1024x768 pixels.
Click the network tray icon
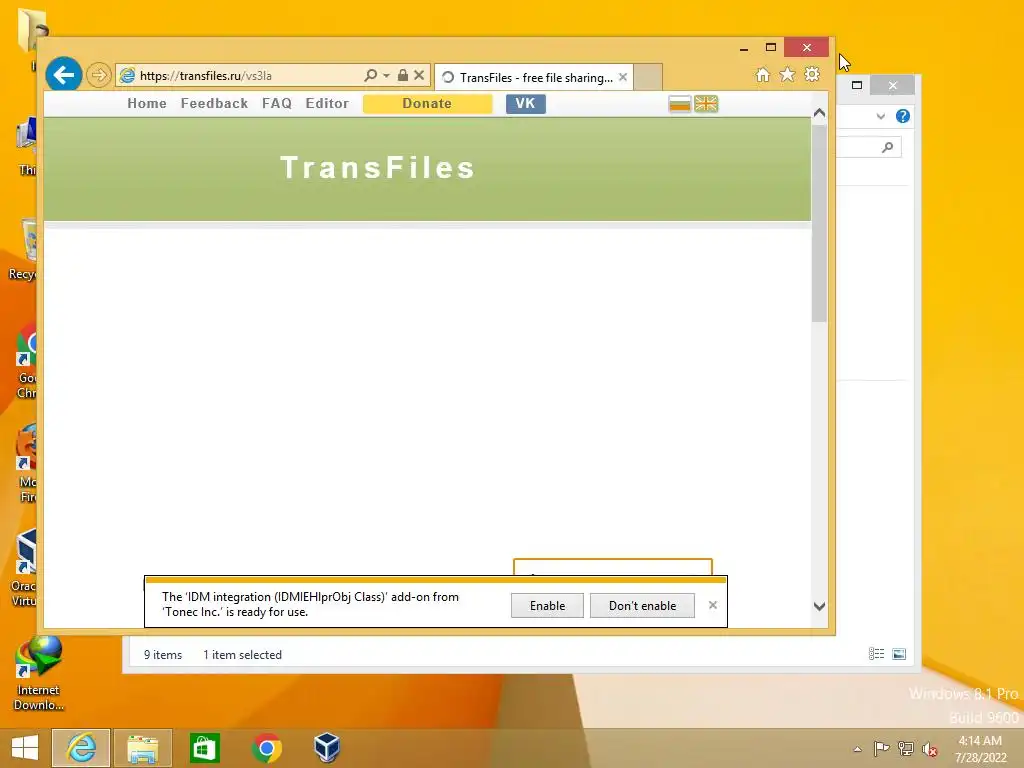(906, 748)
